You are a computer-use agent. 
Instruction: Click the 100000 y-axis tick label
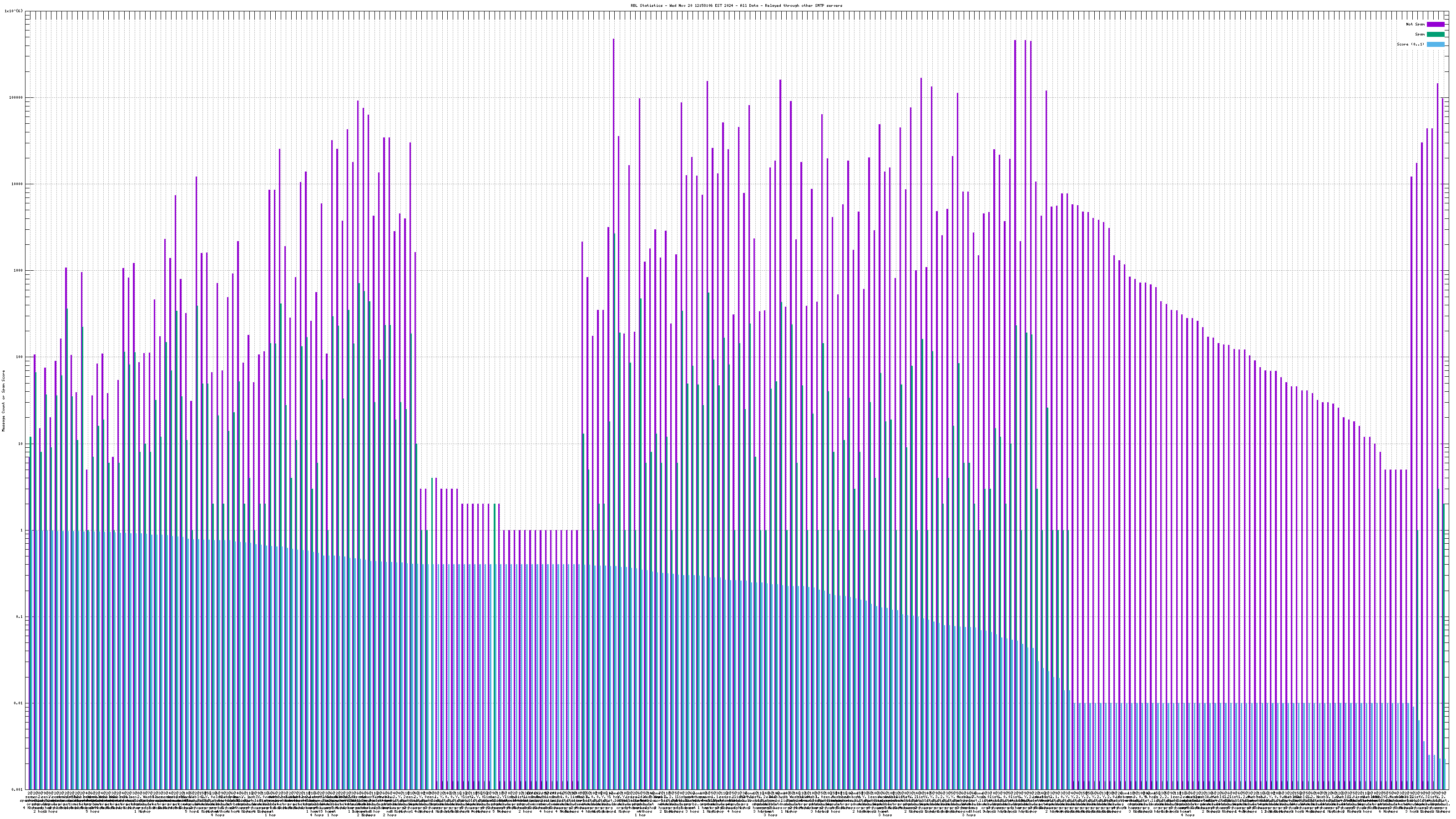[17, 97]
